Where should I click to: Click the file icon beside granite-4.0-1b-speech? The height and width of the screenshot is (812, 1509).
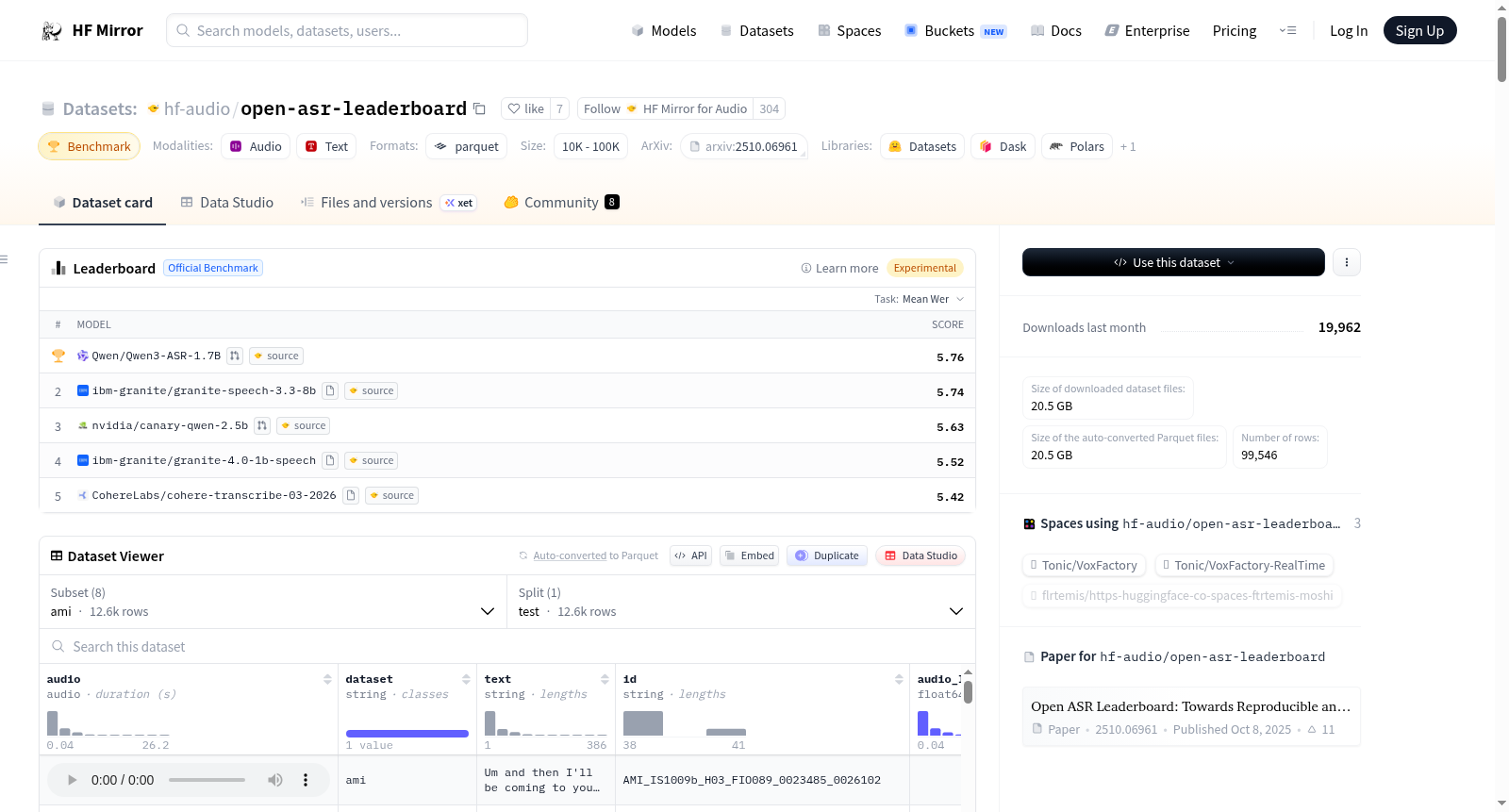coord(330,461)
